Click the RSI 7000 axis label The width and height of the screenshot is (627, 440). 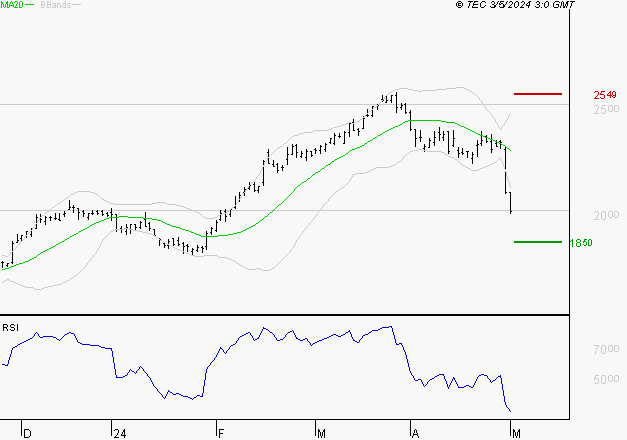[606, 349]
